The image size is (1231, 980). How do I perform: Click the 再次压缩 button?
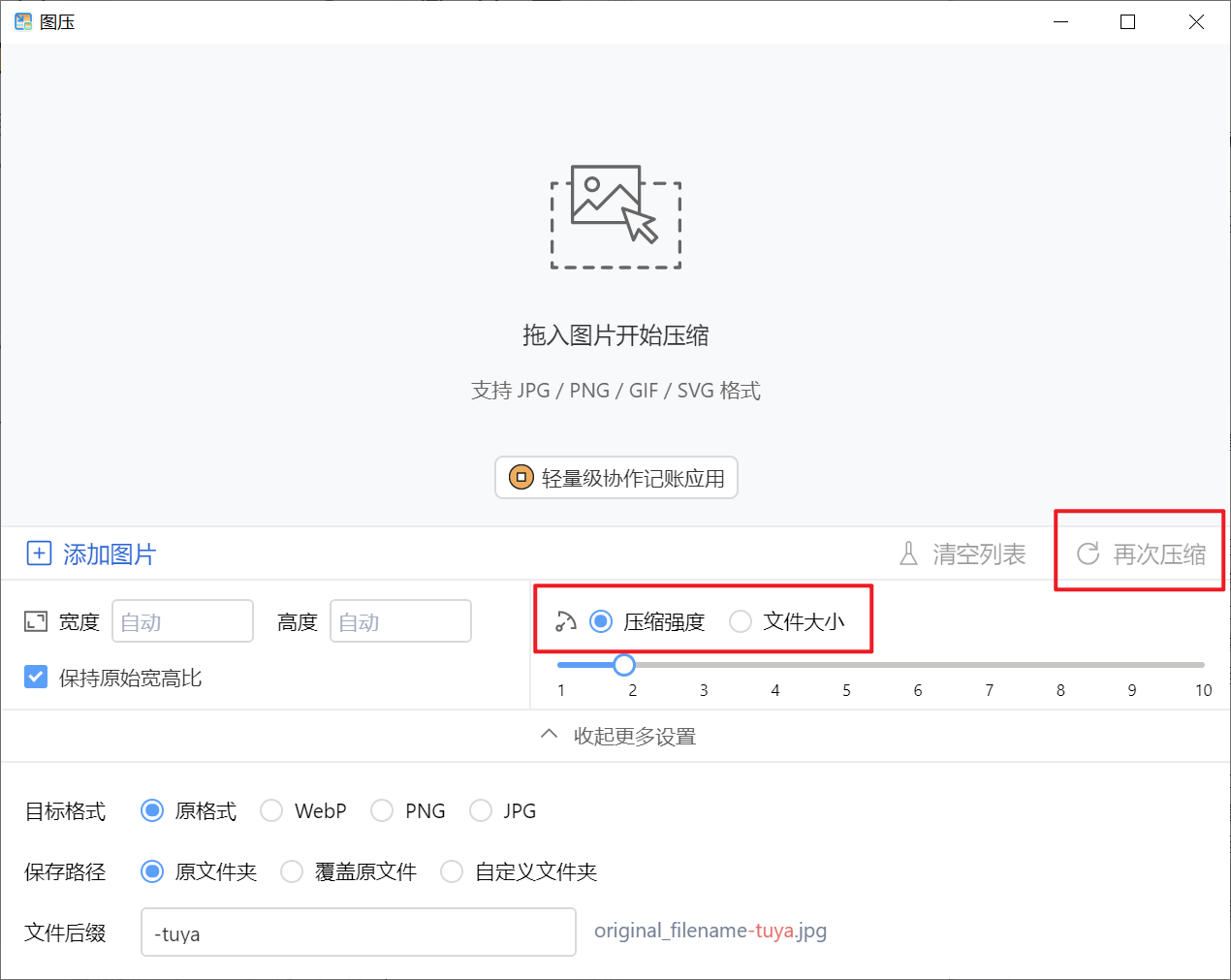click(1141, 553)
